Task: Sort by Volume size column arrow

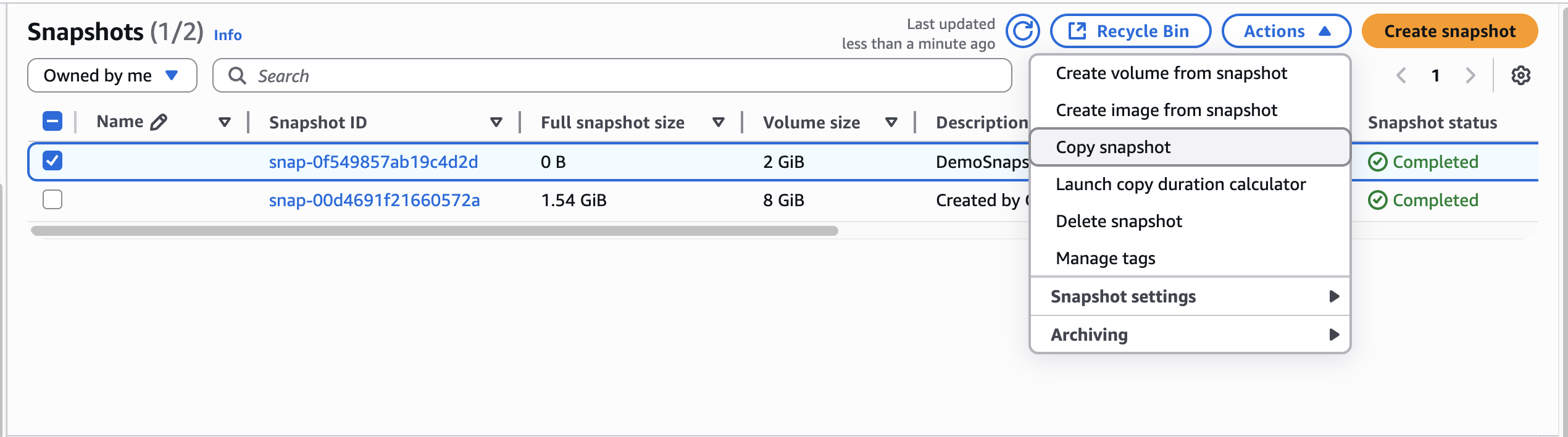Action: pos(891,122)
